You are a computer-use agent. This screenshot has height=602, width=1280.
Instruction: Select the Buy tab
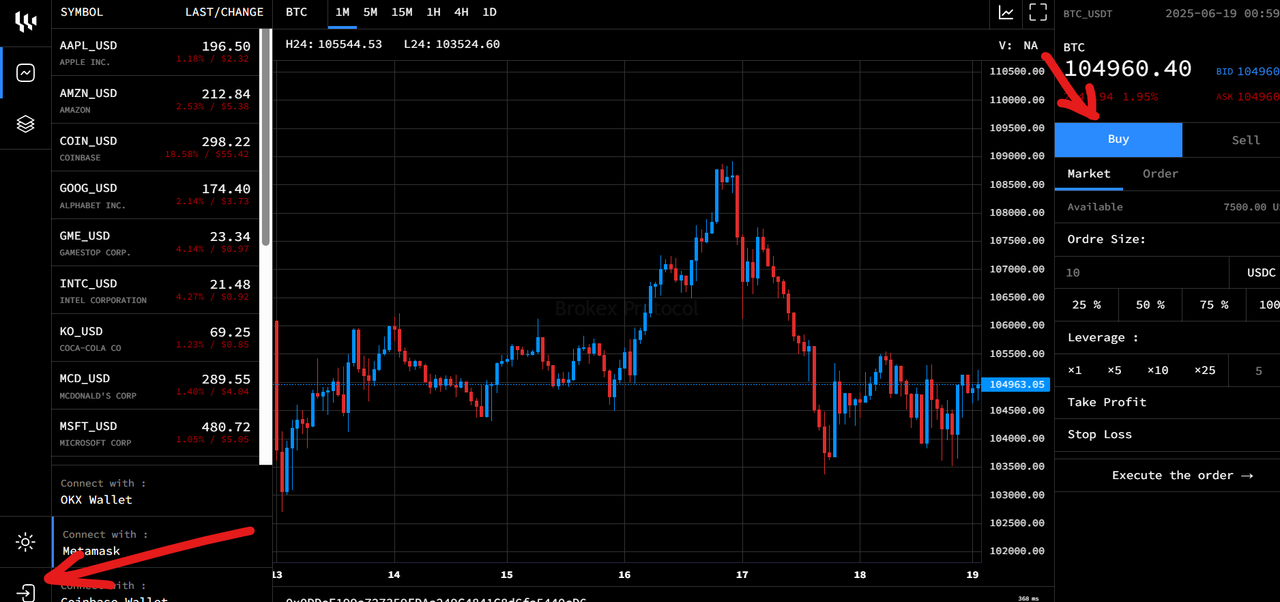coord(1118,140)
